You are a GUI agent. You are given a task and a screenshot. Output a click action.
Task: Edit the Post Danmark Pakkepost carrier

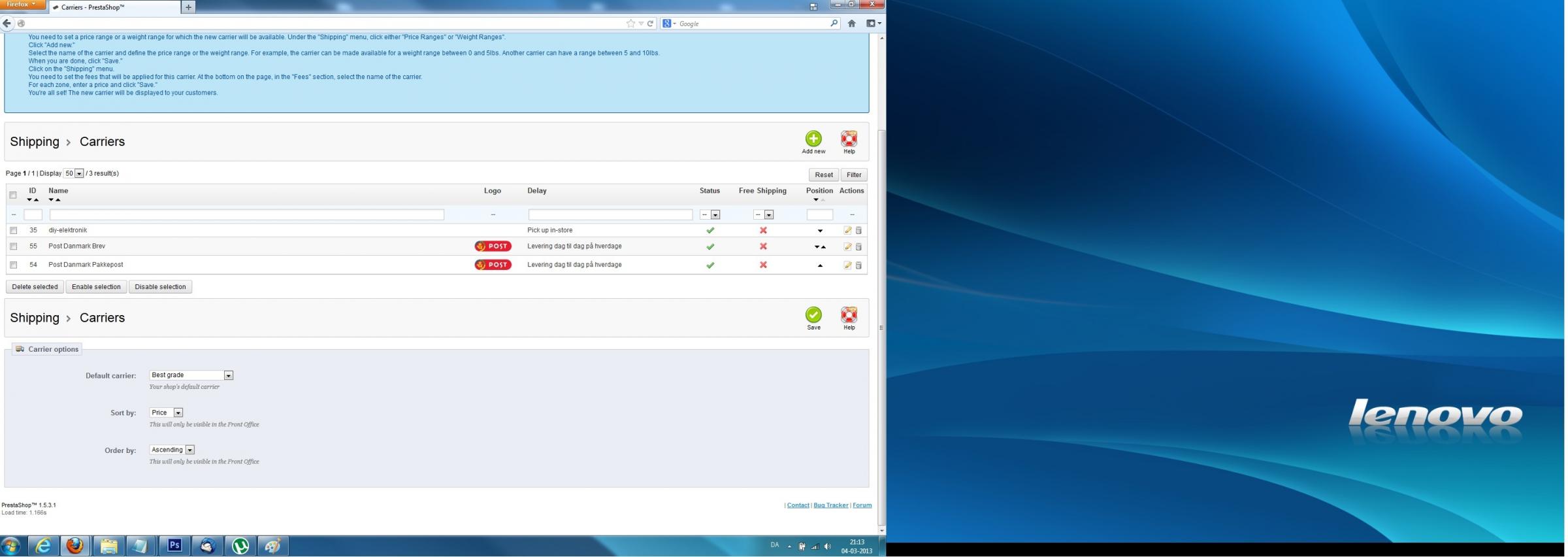847,265
